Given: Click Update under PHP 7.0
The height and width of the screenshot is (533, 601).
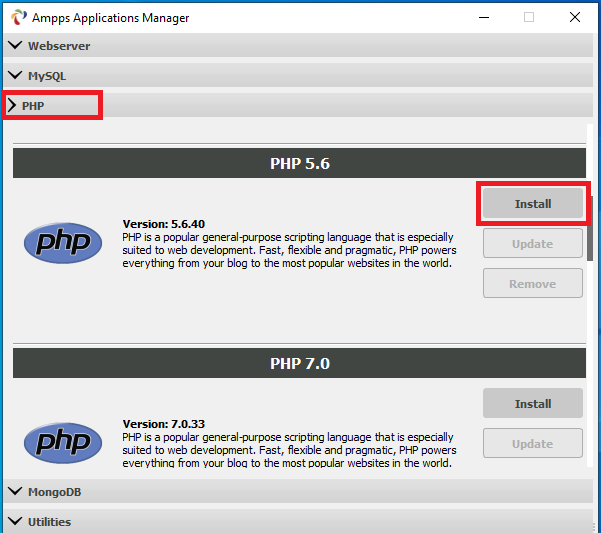Looking at the screenshot, I should pyautogui.click(x=533, y=443).
